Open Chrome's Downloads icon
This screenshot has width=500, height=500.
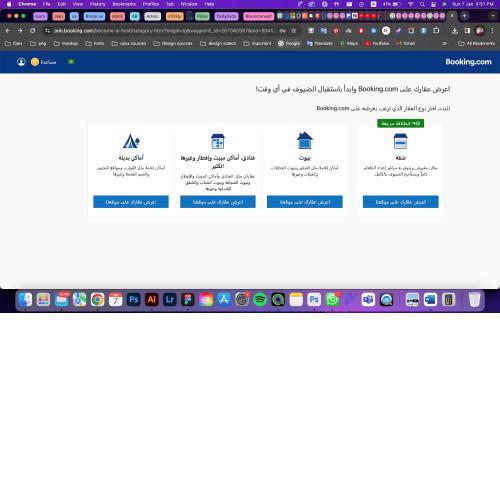tap(455, 31)
